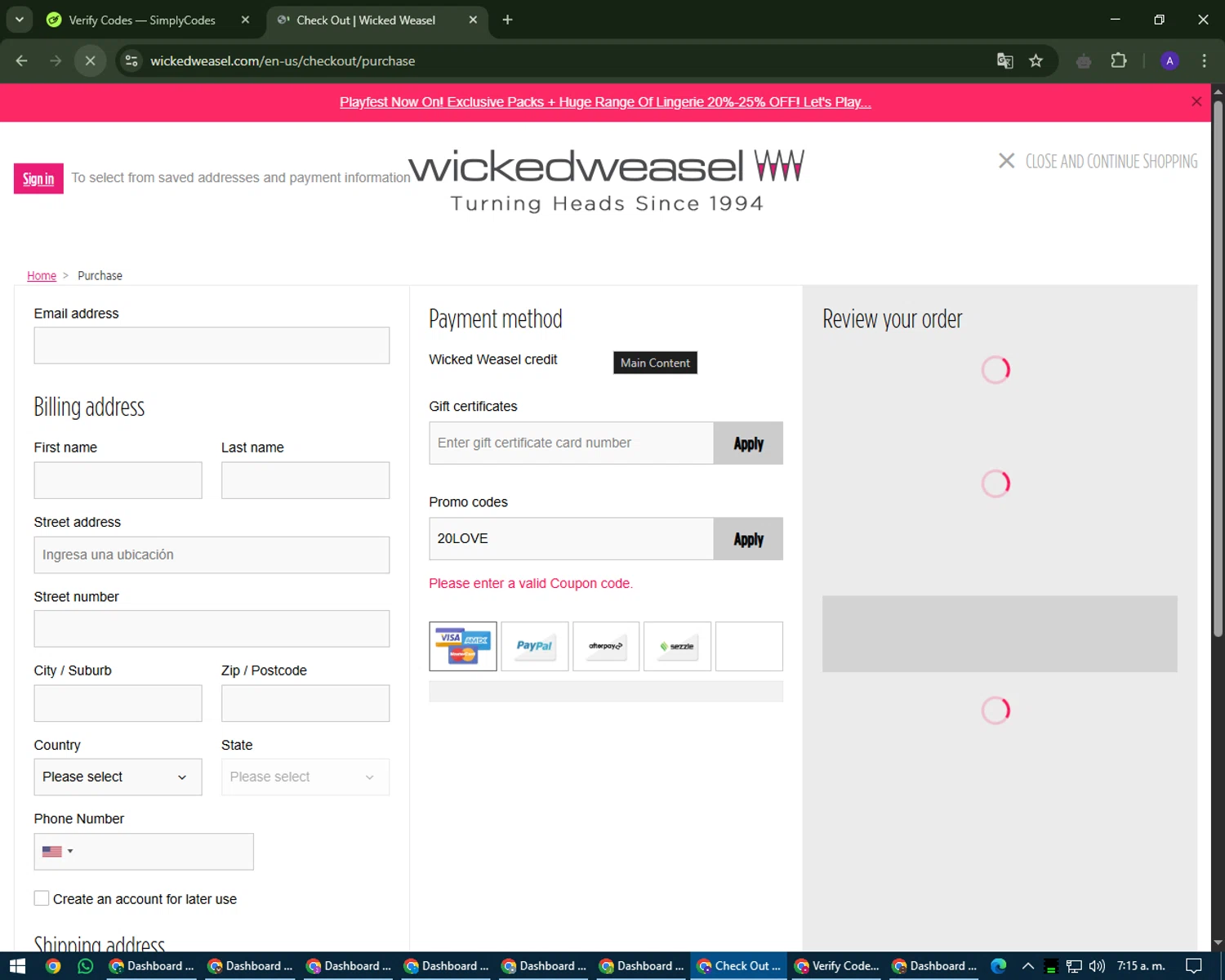Viewport: 1225px width, 980px height.
Task: Click the browser forward arrow
Action: pyautogui.click(x=56, y=60)
